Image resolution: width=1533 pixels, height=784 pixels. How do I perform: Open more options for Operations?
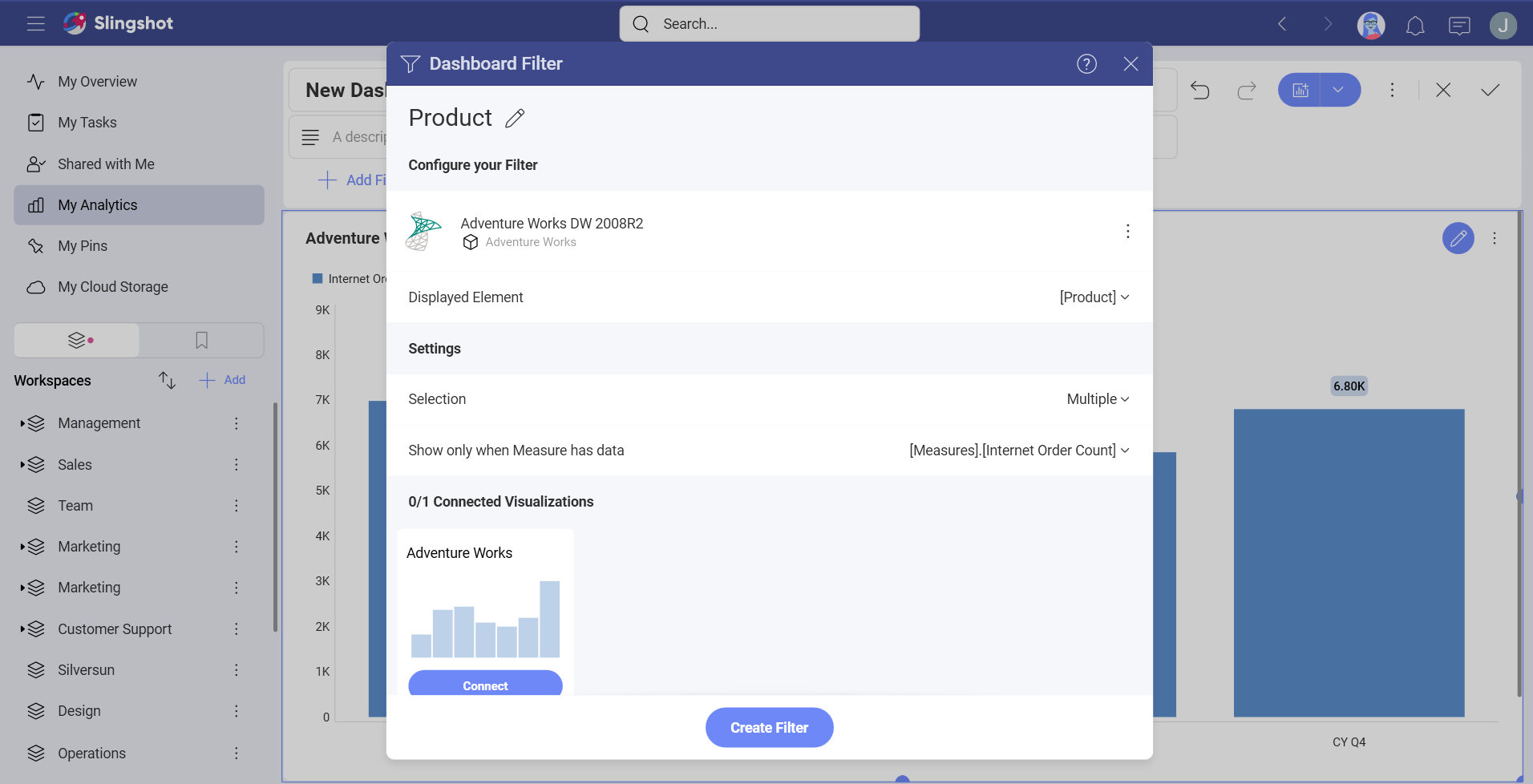(x=237, y=754)
